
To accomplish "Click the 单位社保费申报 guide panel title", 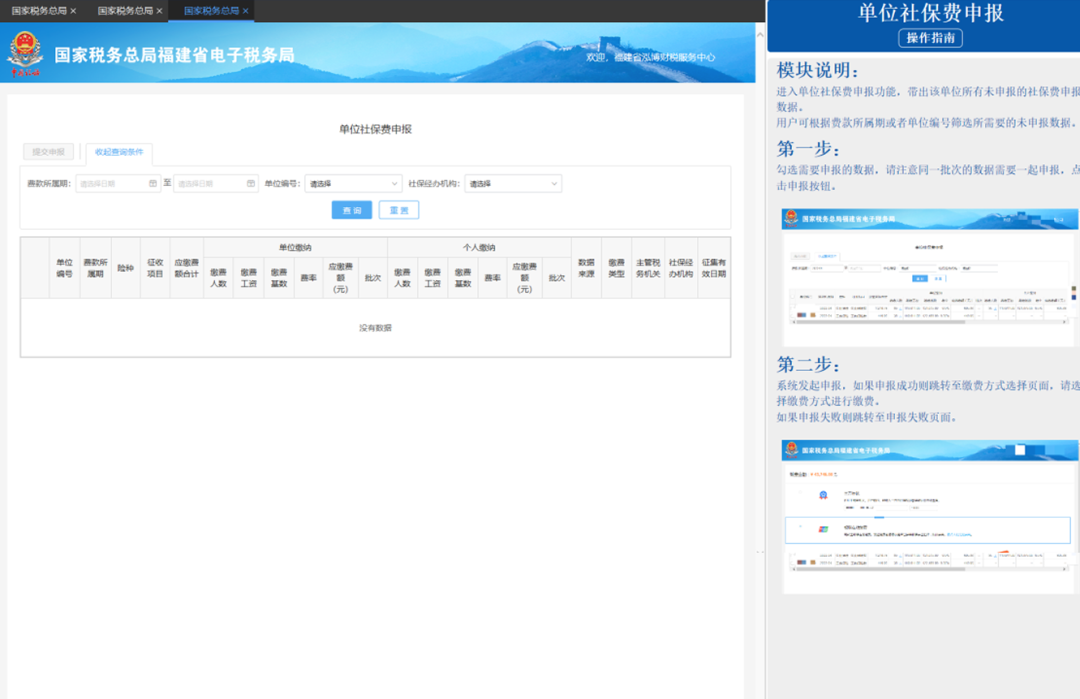I will click(930, 13).
